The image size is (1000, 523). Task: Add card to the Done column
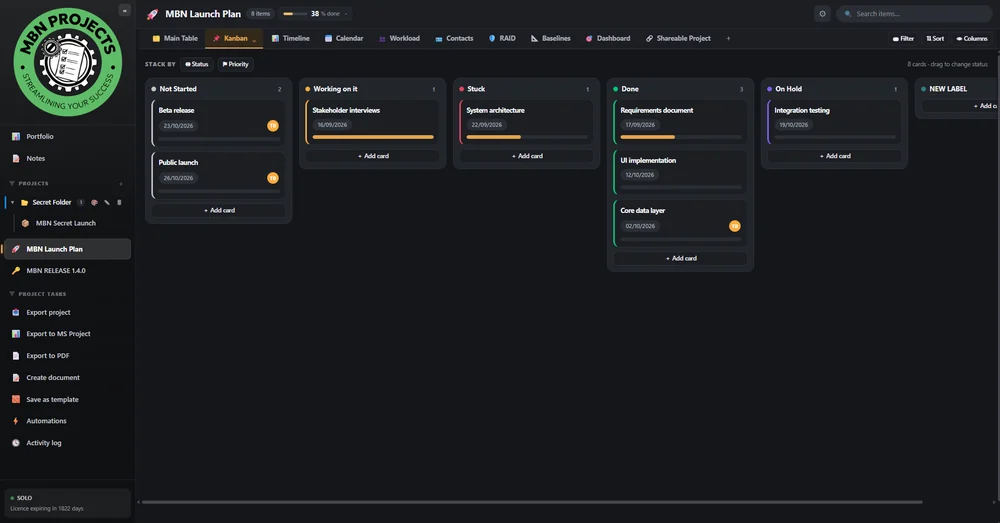[x=680, y=258]
